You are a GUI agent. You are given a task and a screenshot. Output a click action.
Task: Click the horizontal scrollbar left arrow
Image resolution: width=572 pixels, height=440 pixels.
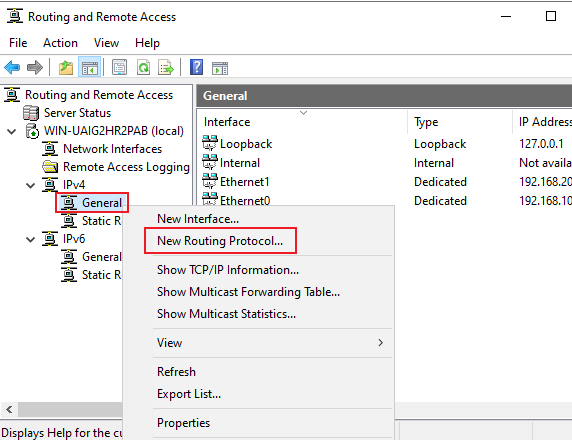click(9, 409)
